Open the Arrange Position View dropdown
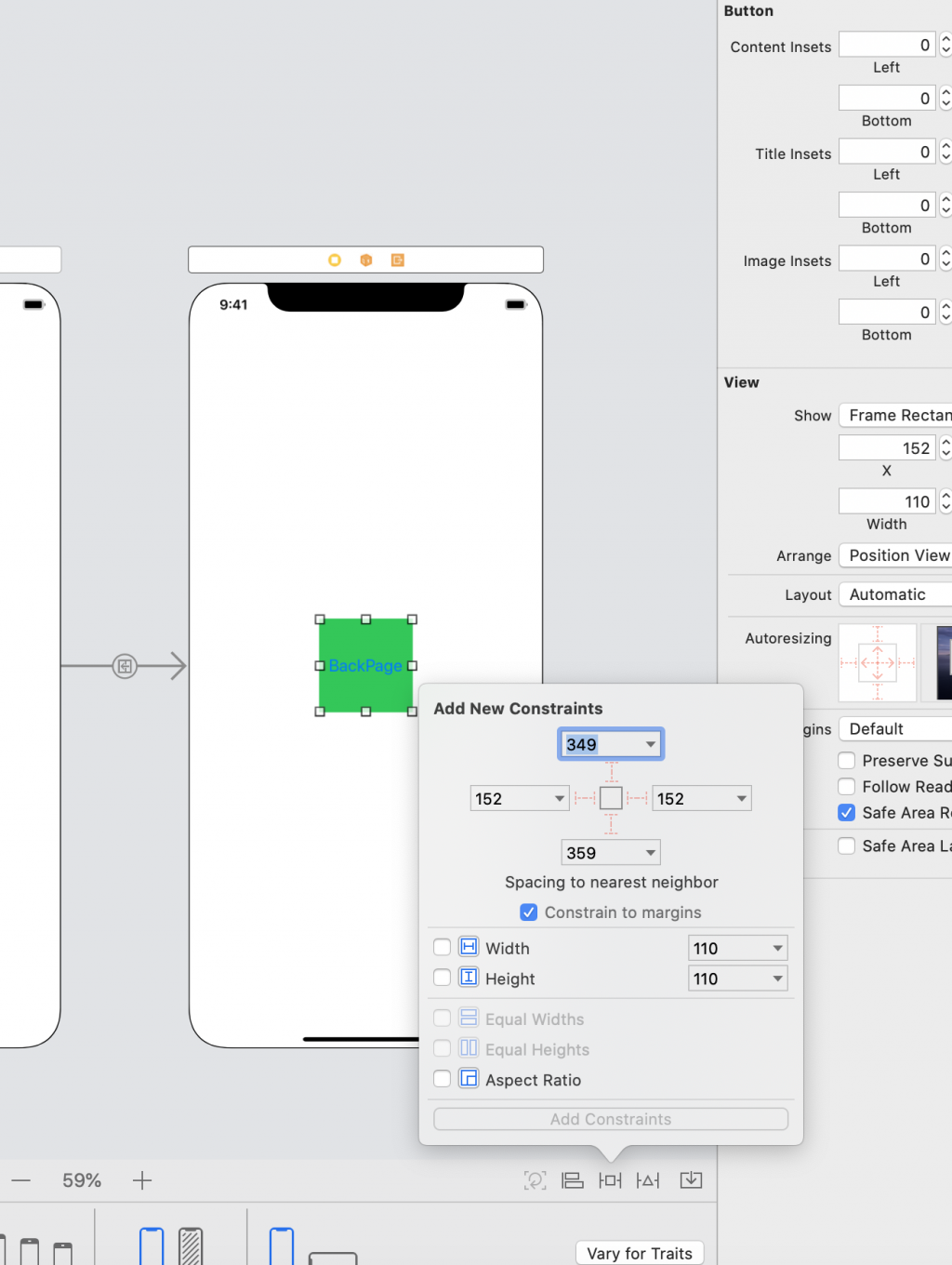The width and height of the screenshot is (952, 1265). [895, 555]
